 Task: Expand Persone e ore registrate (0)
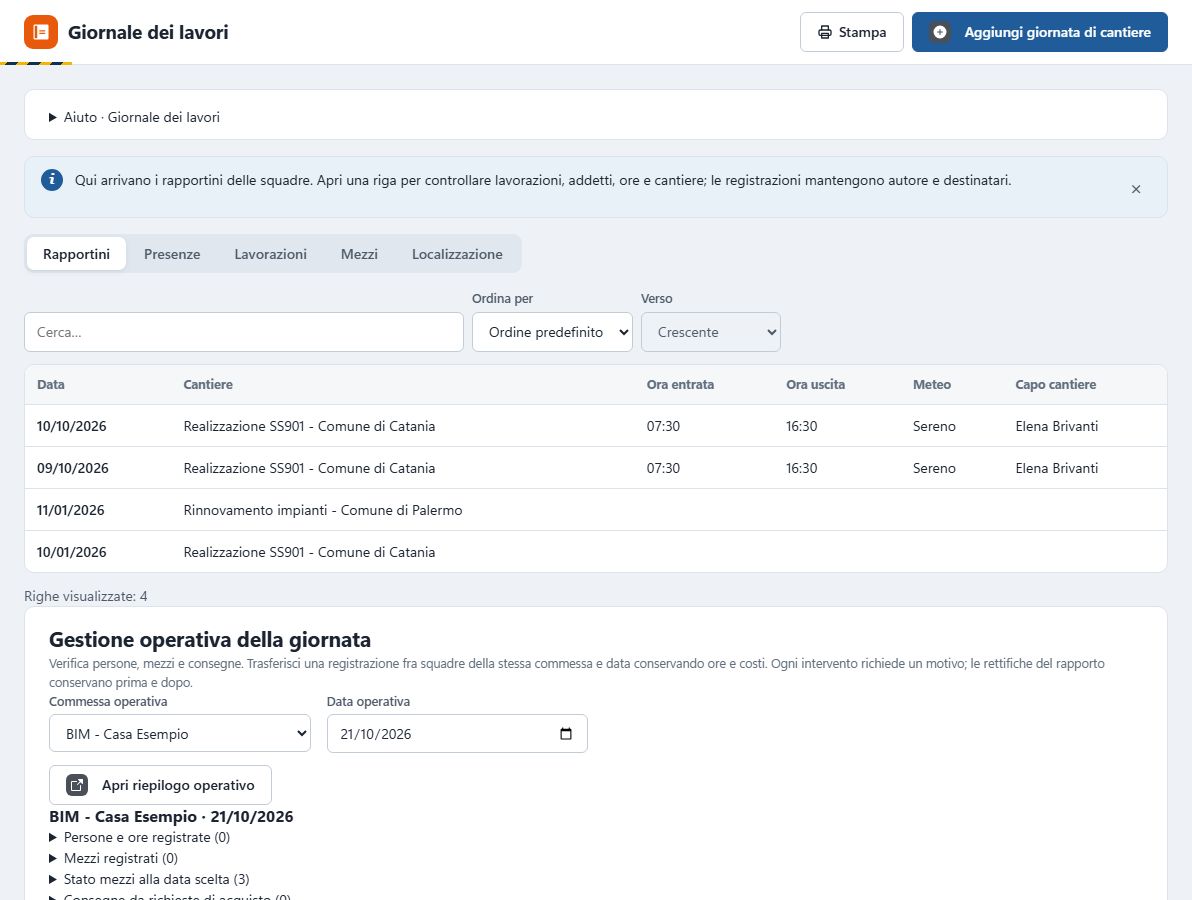pyautogui.click(x=140, y=837)
